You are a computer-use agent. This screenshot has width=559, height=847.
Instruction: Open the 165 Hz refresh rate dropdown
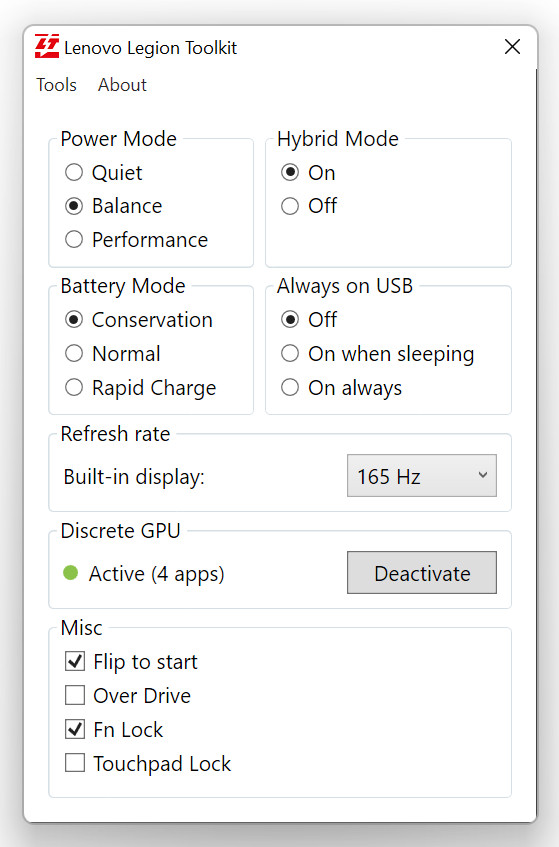click(x=422, y=476)
